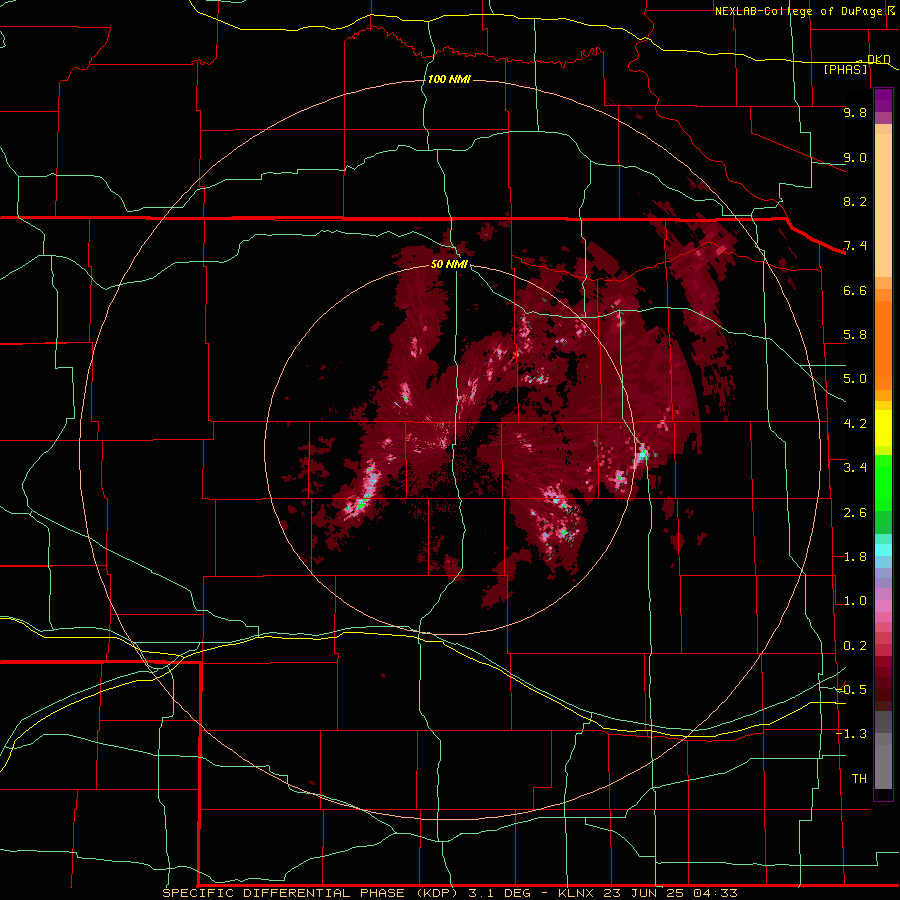Select the -1.3 value on the color scale
The width and height of the screenshot is (900, 900).
851,734
